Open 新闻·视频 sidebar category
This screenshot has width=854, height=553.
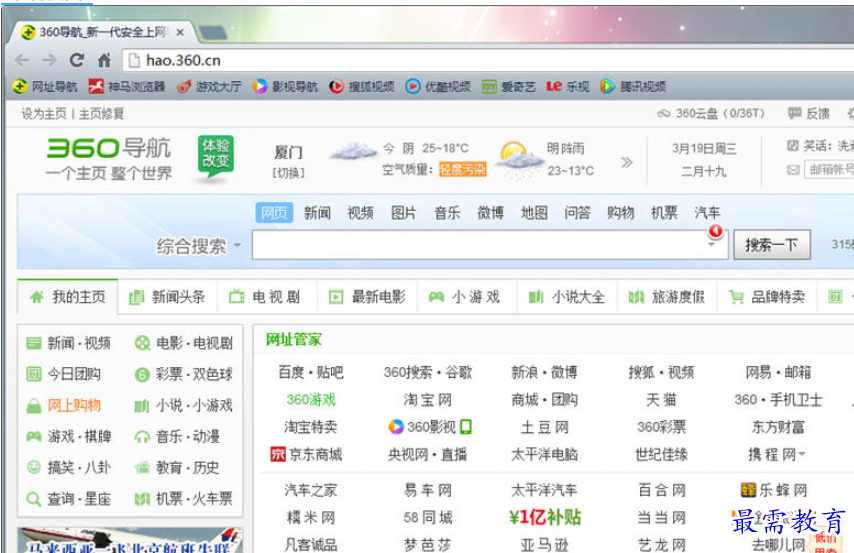coord(69,343)
